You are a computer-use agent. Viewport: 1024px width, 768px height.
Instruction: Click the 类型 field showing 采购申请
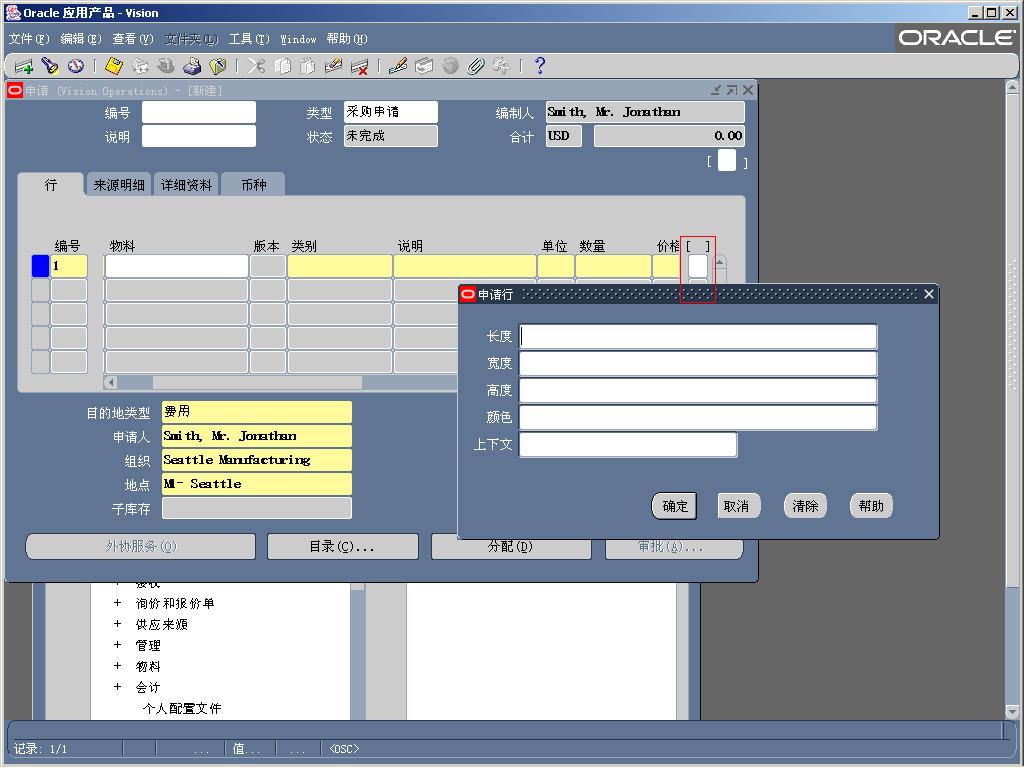(x=391, y=112)
